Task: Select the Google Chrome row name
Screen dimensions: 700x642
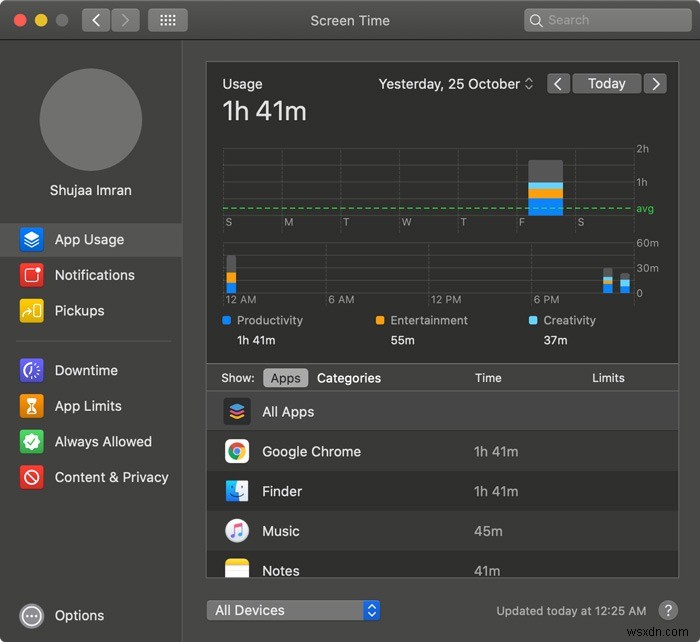Action: [312, 451]
